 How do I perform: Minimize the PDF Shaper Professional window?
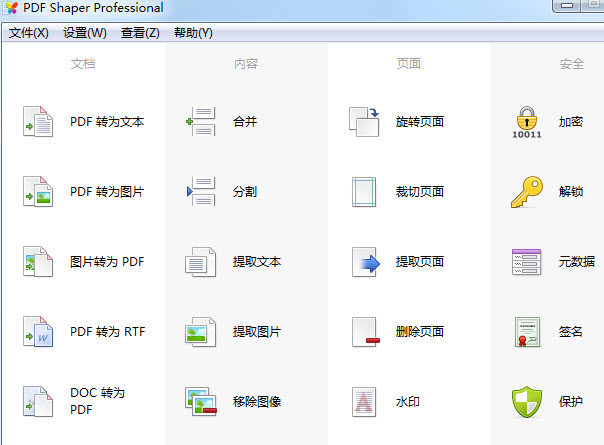[x=567, y=5]
